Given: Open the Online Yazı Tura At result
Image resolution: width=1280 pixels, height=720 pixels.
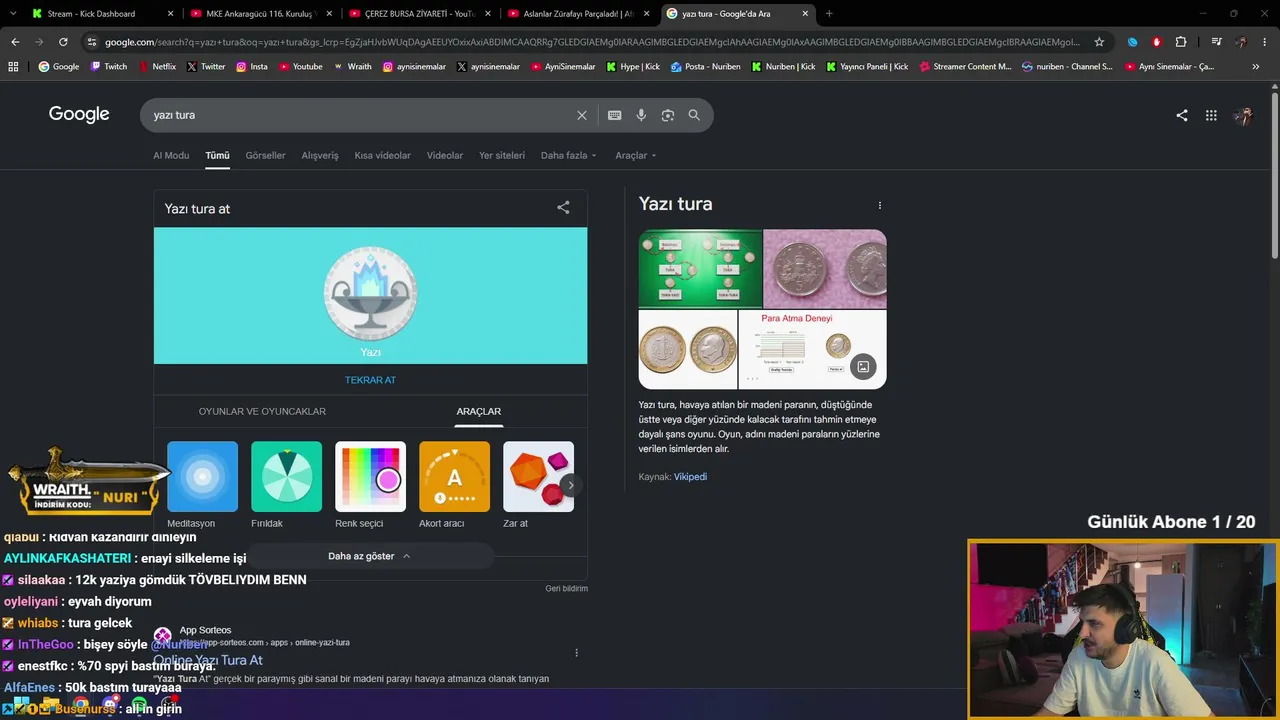Looking at the screenshot, I should [208, 660].
